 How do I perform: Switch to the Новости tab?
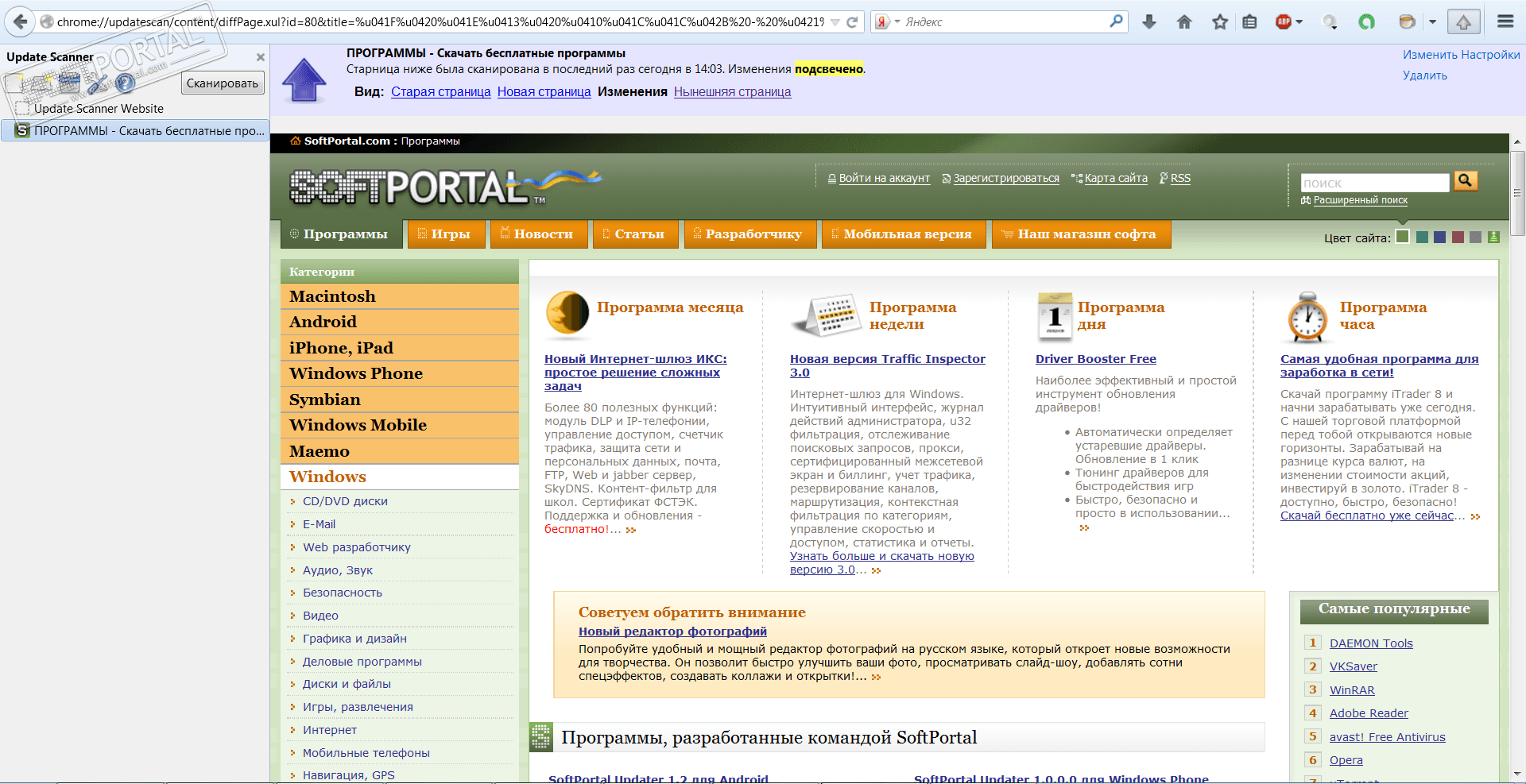tap(538, 234)
